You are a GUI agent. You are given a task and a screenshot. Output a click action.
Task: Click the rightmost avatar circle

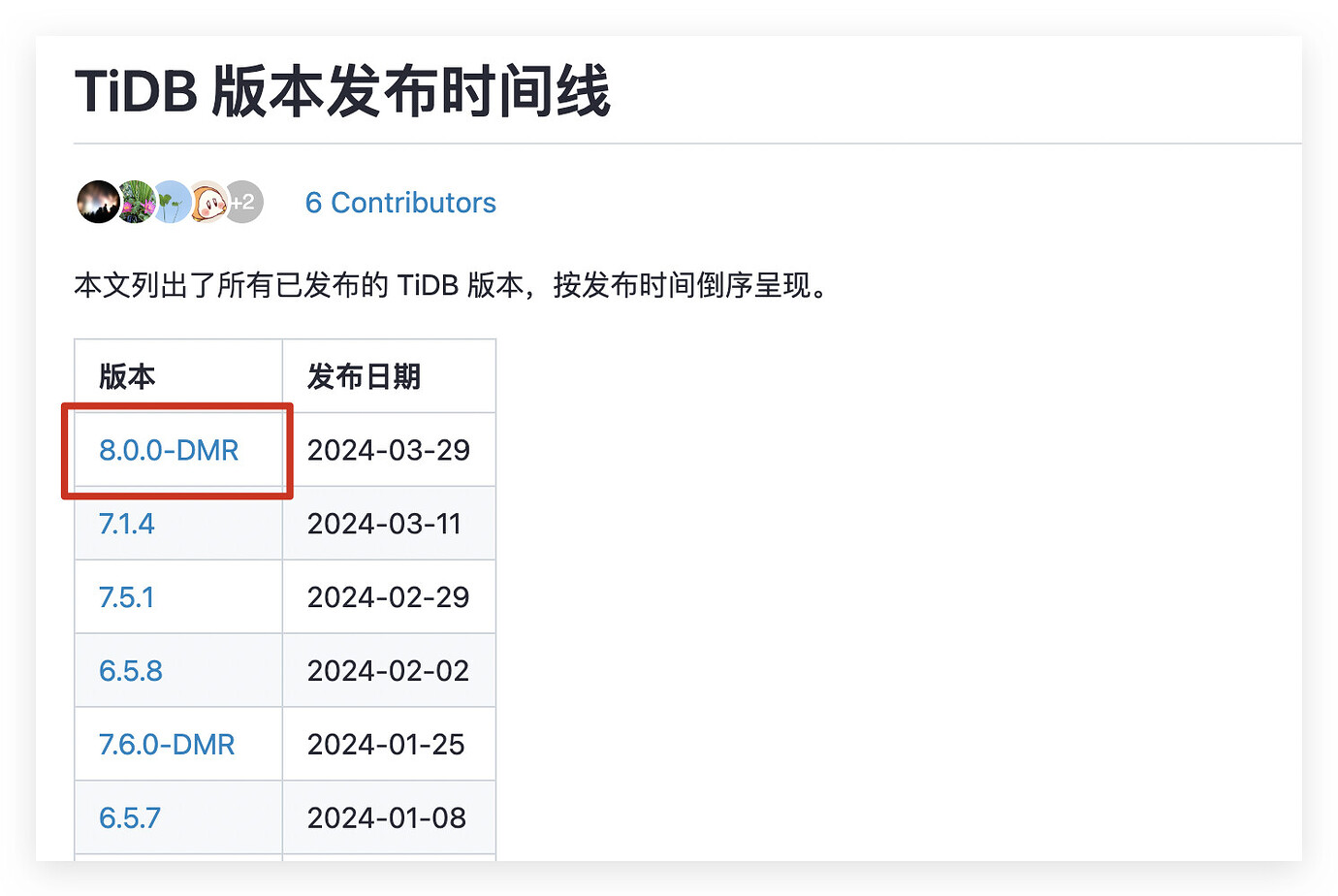point(242,202)
